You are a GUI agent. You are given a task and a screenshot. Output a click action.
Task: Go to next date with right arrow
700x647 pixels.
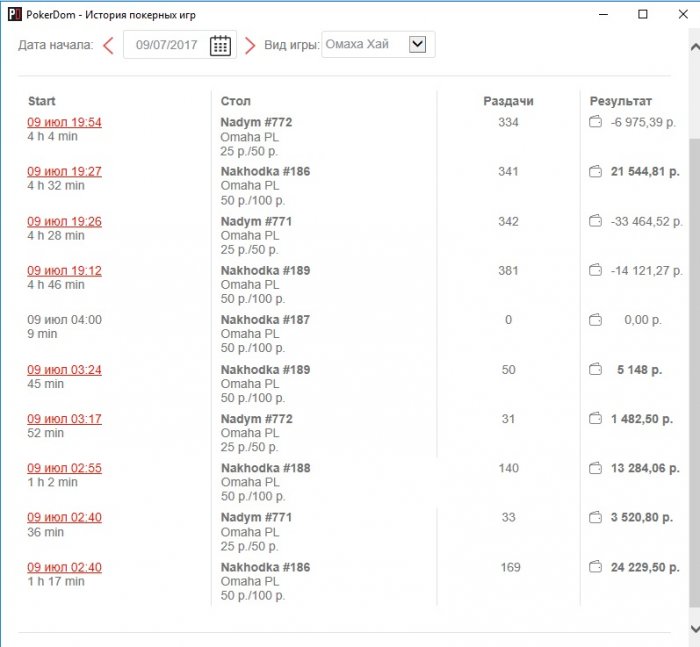click(x=250, y=45)
